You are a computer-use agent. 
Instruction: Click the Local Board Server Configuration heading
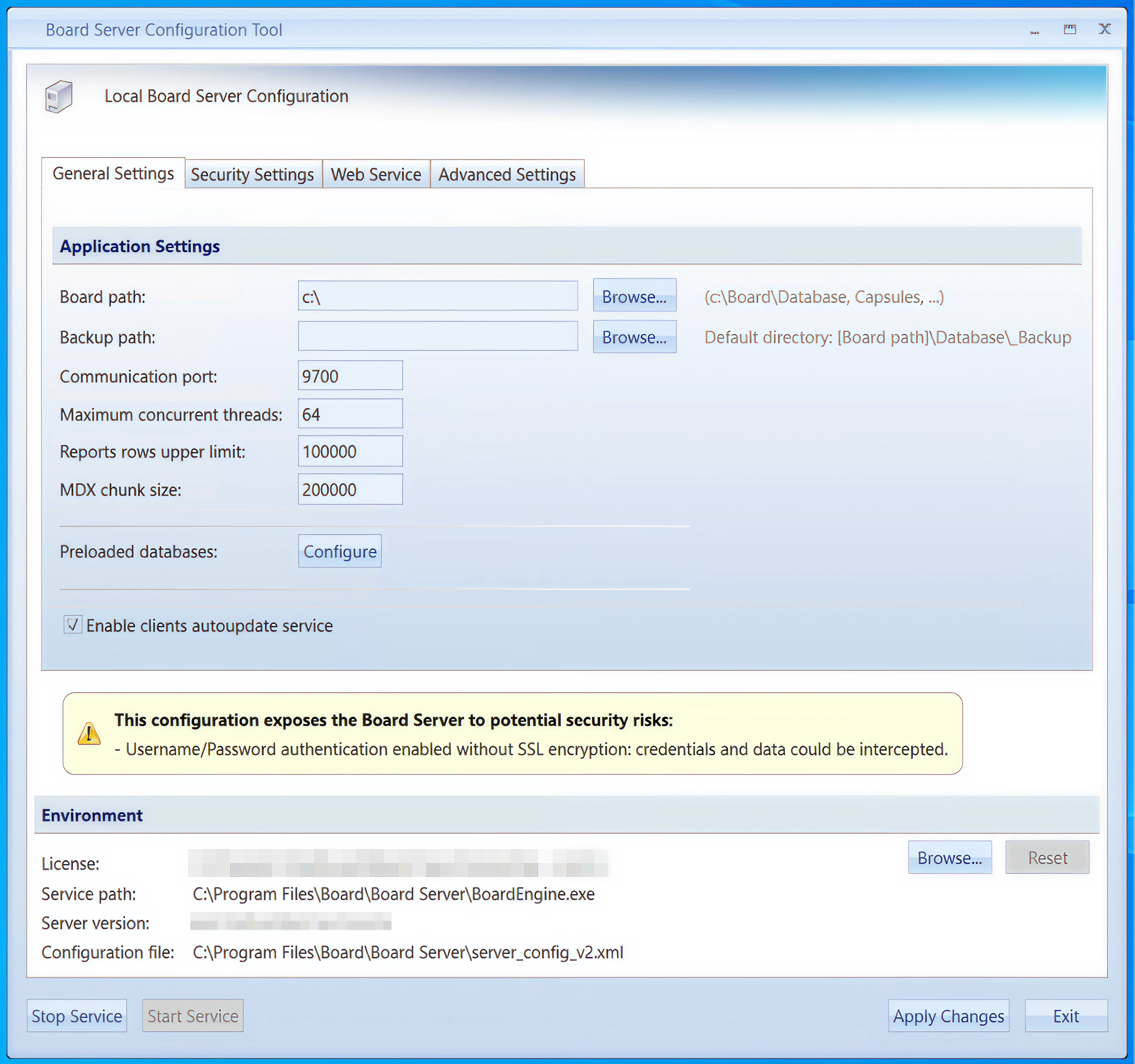coord(226,96)
